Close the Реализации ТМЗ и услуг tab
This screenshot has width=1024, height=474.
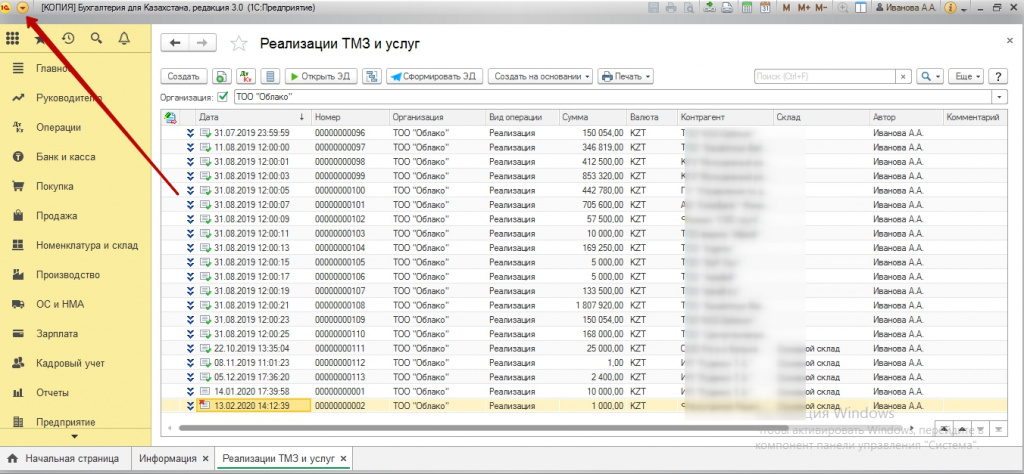344,458
